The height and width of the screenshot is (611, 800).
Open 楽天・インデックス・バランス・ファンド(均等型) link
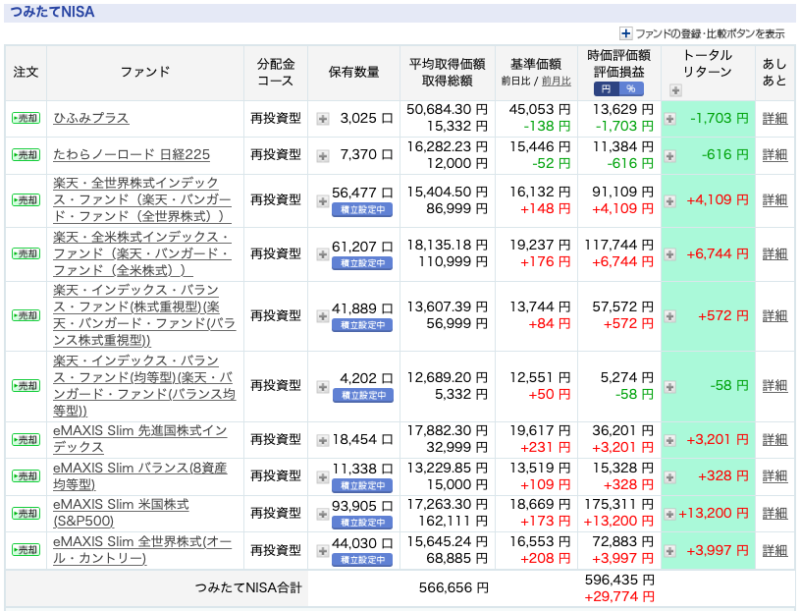pos(144,386)
